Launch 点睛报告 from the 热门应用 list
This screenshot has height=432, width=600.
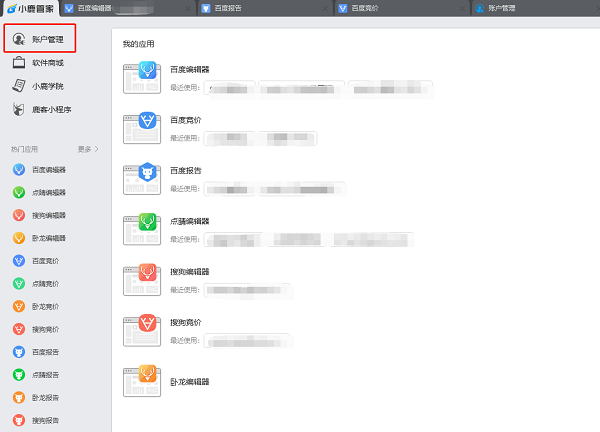tap(36, 375)
